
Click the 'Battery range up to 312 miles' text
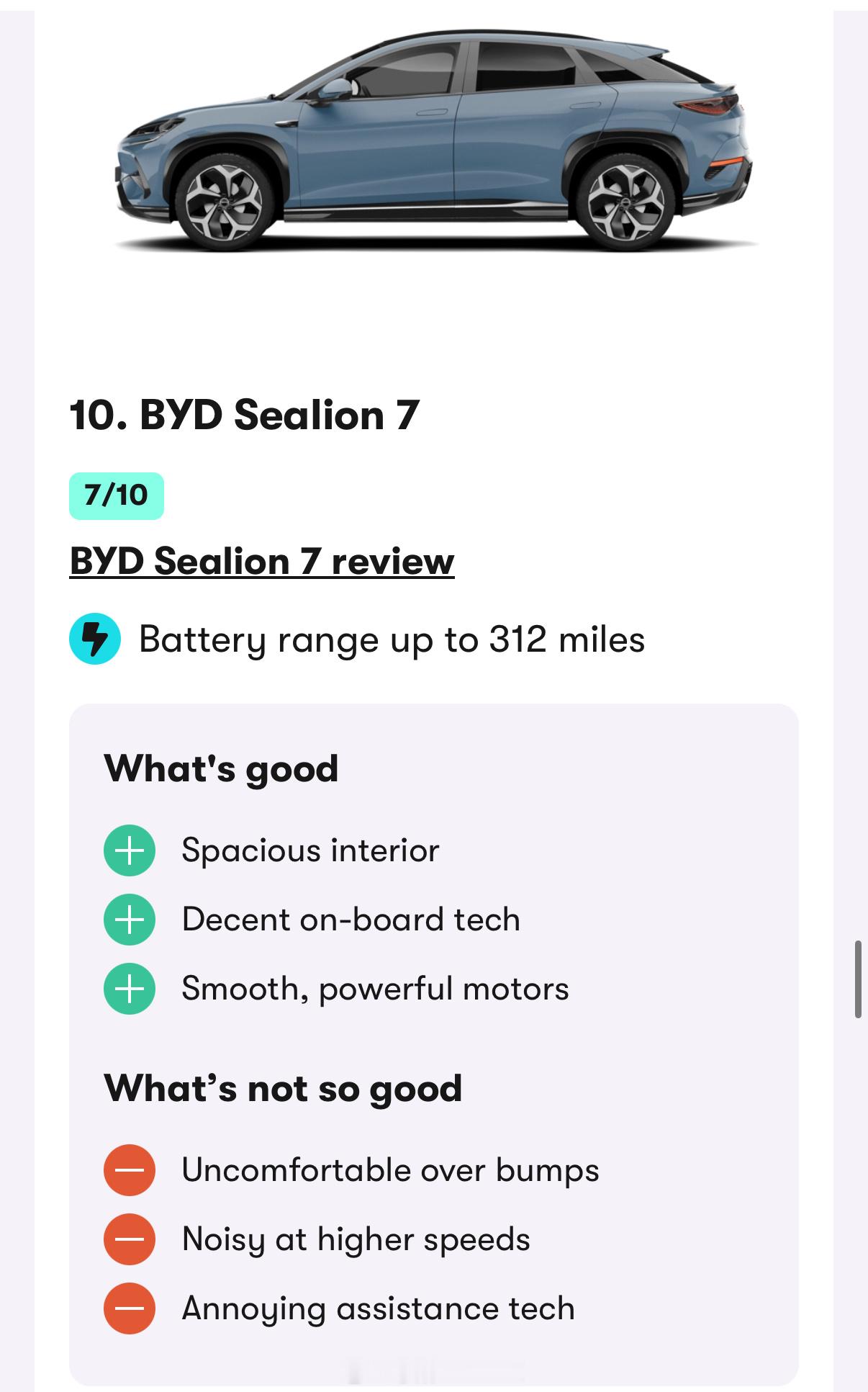(x=392, y=639)
